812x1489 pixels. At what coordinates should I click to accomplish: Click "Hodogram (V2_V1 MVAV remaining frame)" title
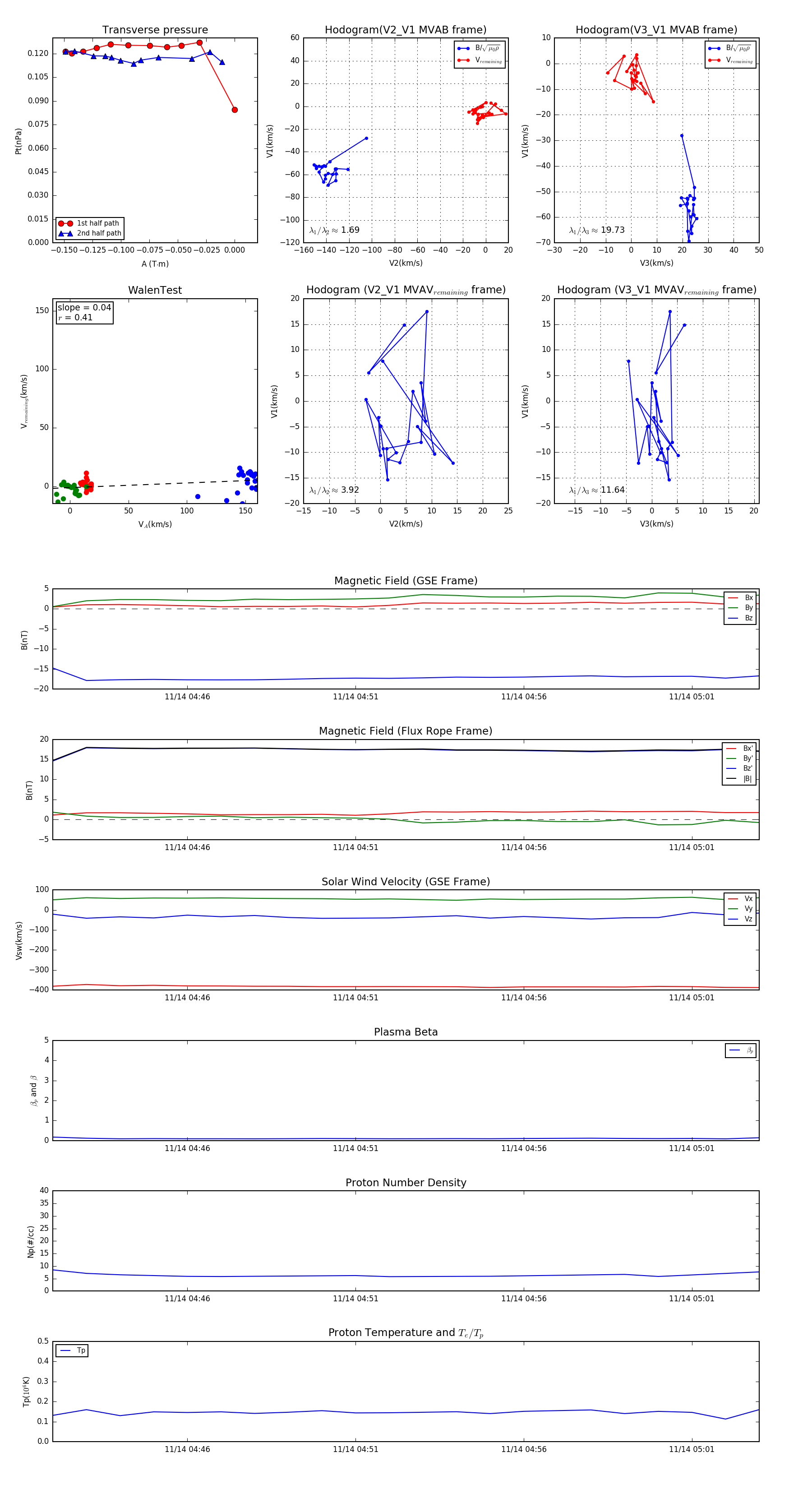[x=406, y=290]
